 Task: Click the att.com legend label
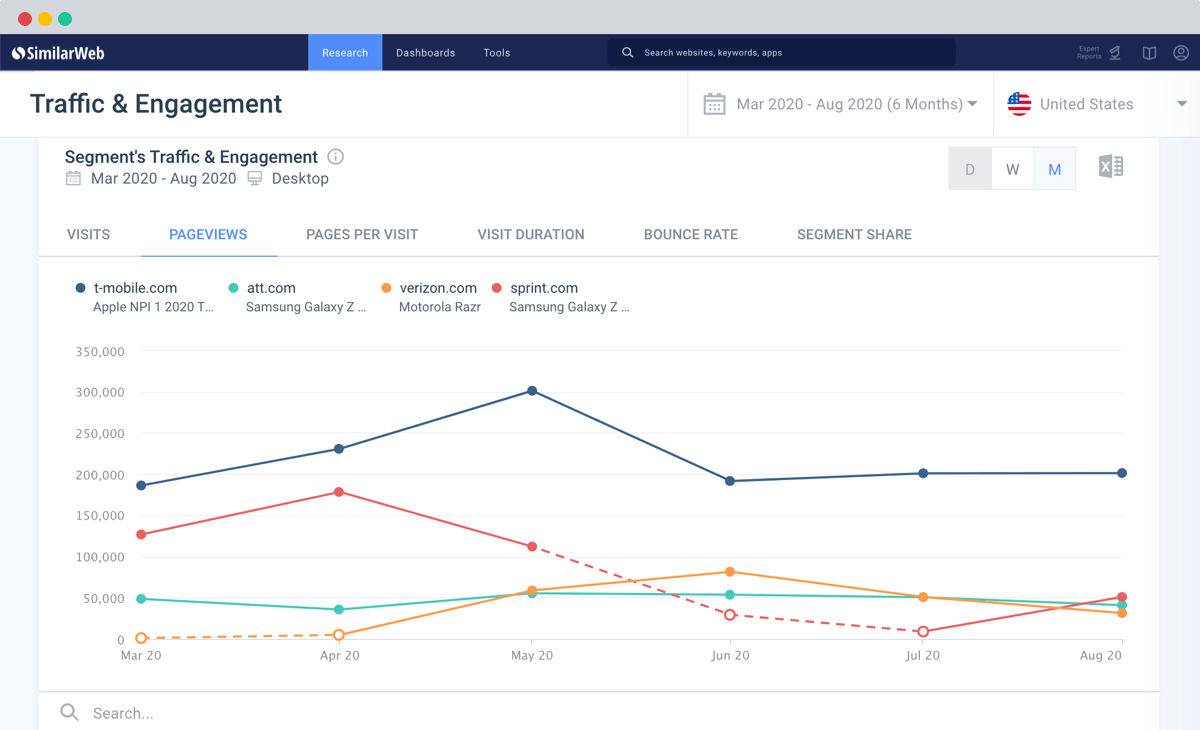click(271, 288)
